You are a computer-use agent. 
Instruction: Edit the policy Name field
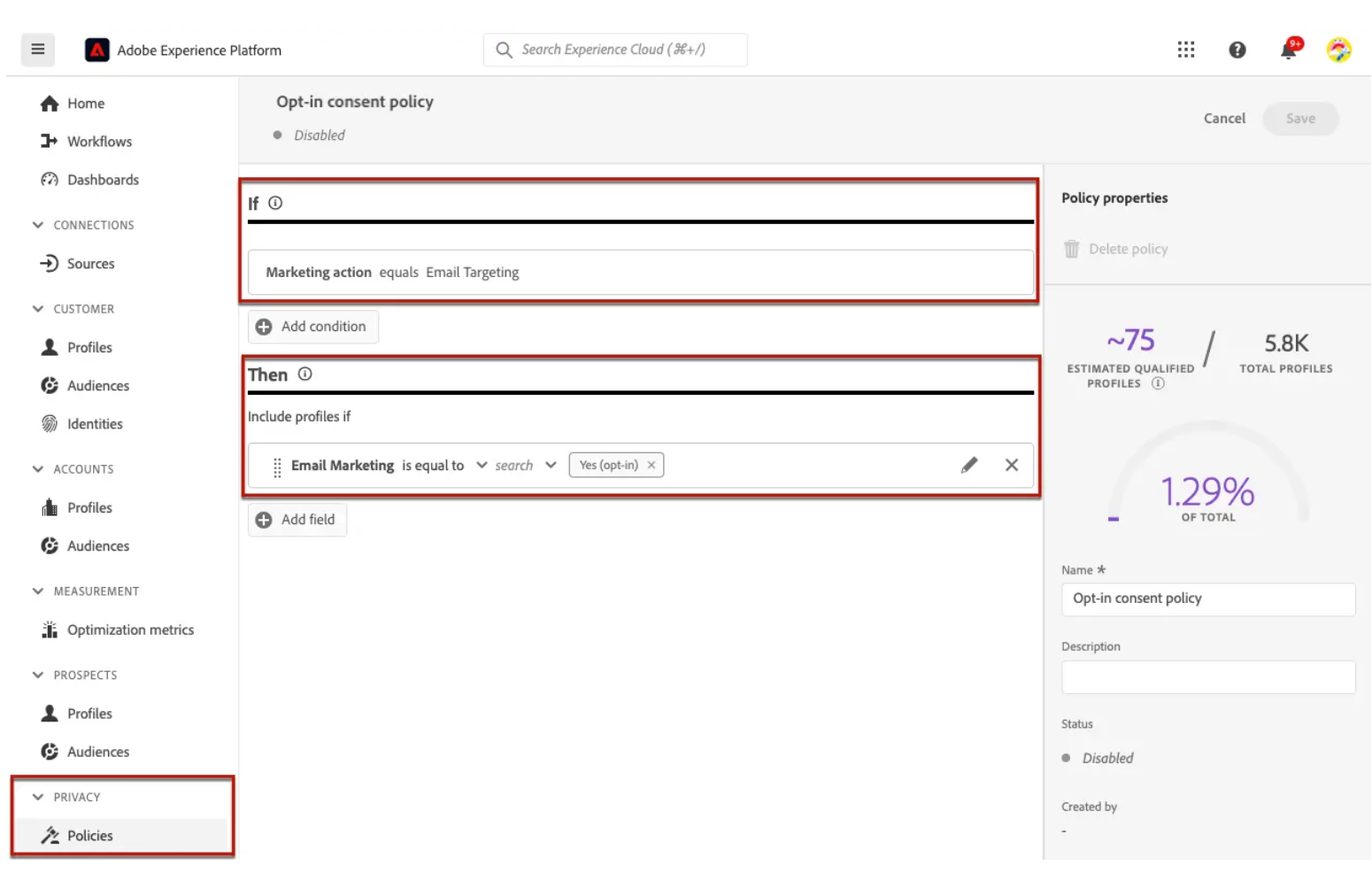(x=1208, y=599)
